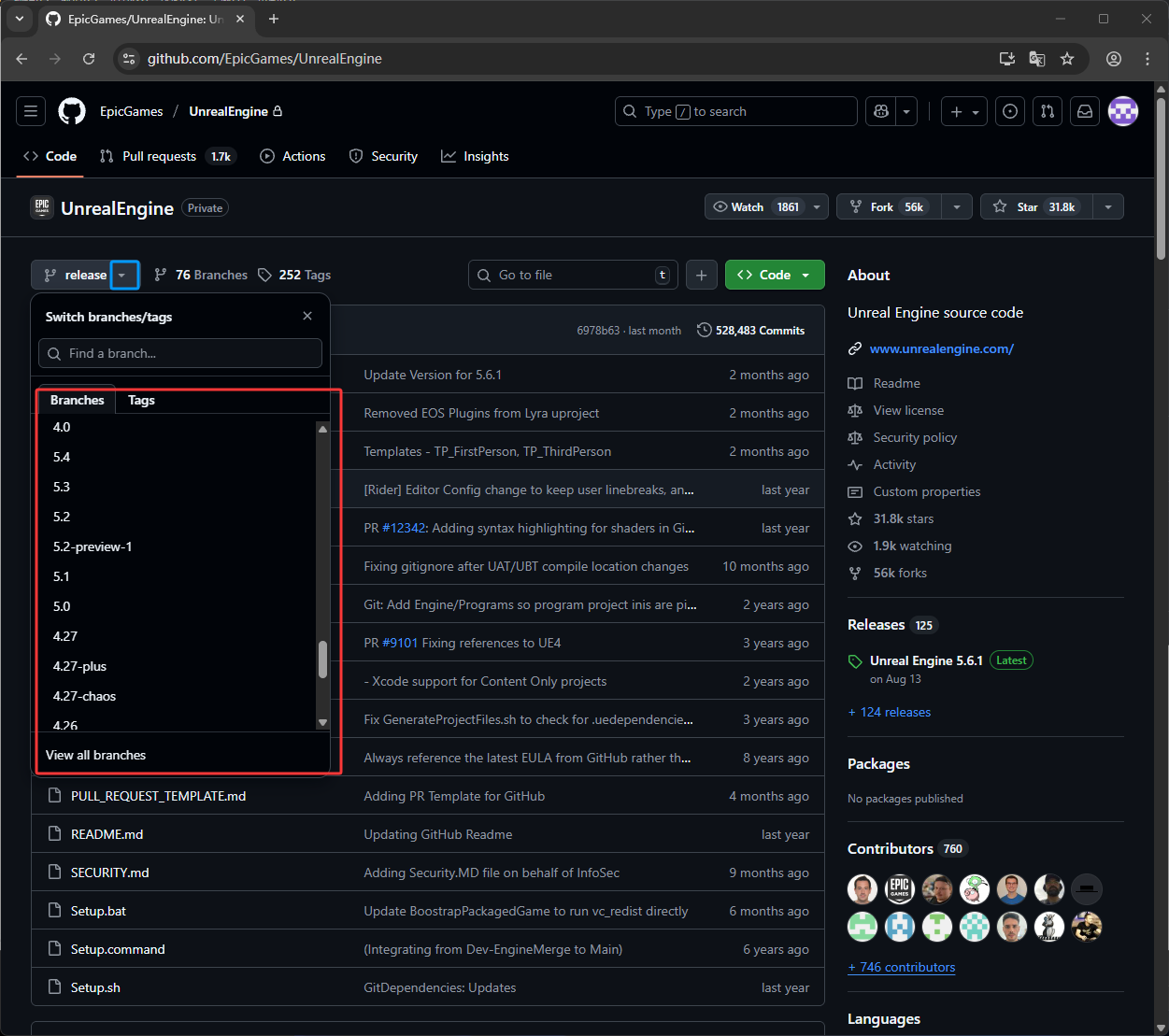Click the Setup.bat file icon
Image resolution: width=1169 pixels, height=1036 pixels.
tap(53, 911)
